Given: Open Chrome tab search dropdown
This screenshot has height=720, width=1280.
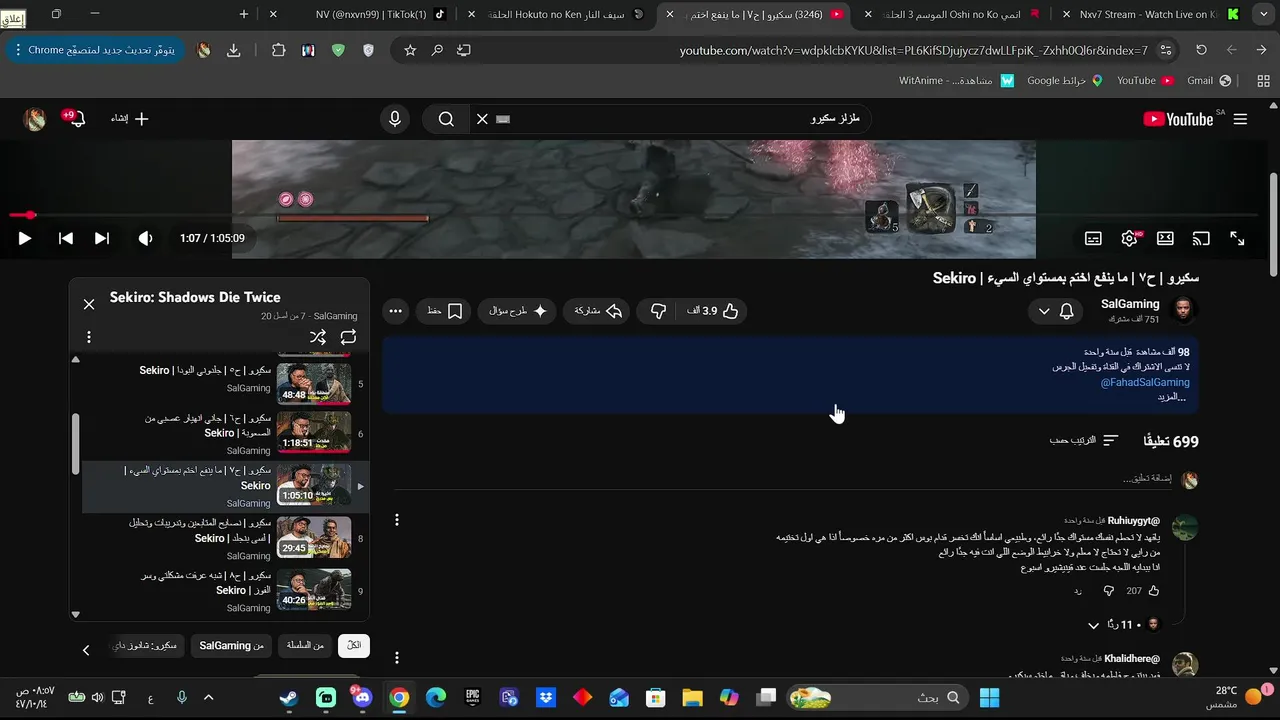Looking at the screenshot, I should tap(1262, 14).
